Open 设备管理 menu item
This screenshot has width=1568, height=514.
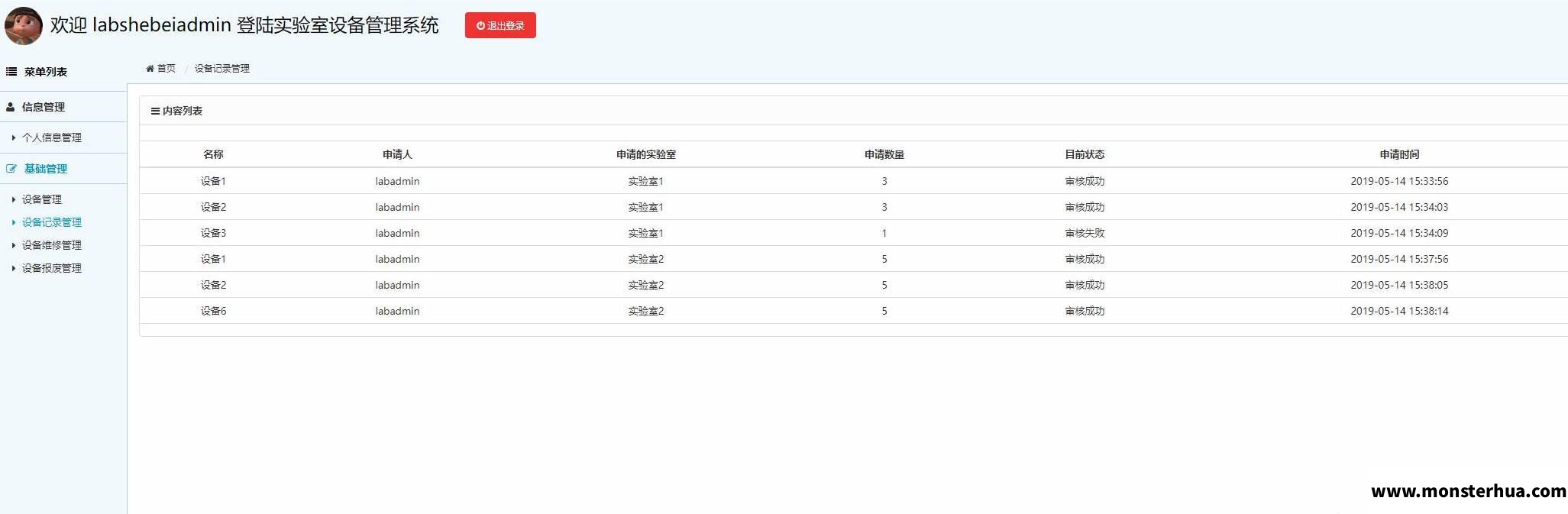(41, 199)
